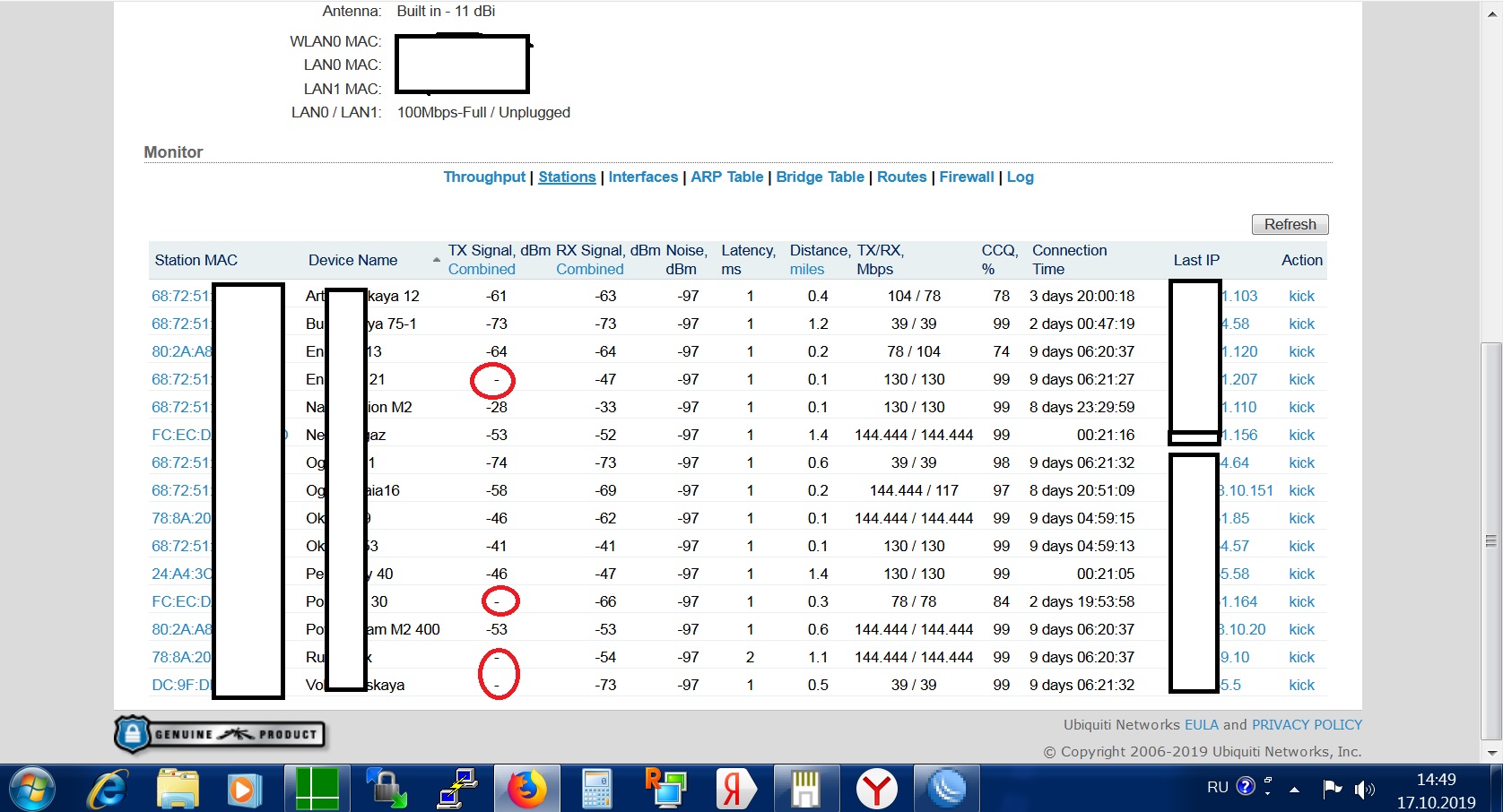
Task: Sort stations by Device Name column
Action: tap(352, 260)
